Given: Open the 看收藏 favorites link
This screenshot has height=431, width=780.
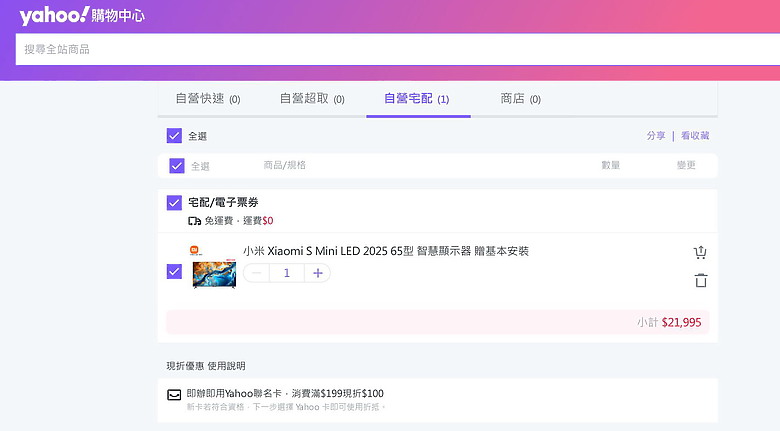Looking at the screenshot, I should (x=695, y=135).
